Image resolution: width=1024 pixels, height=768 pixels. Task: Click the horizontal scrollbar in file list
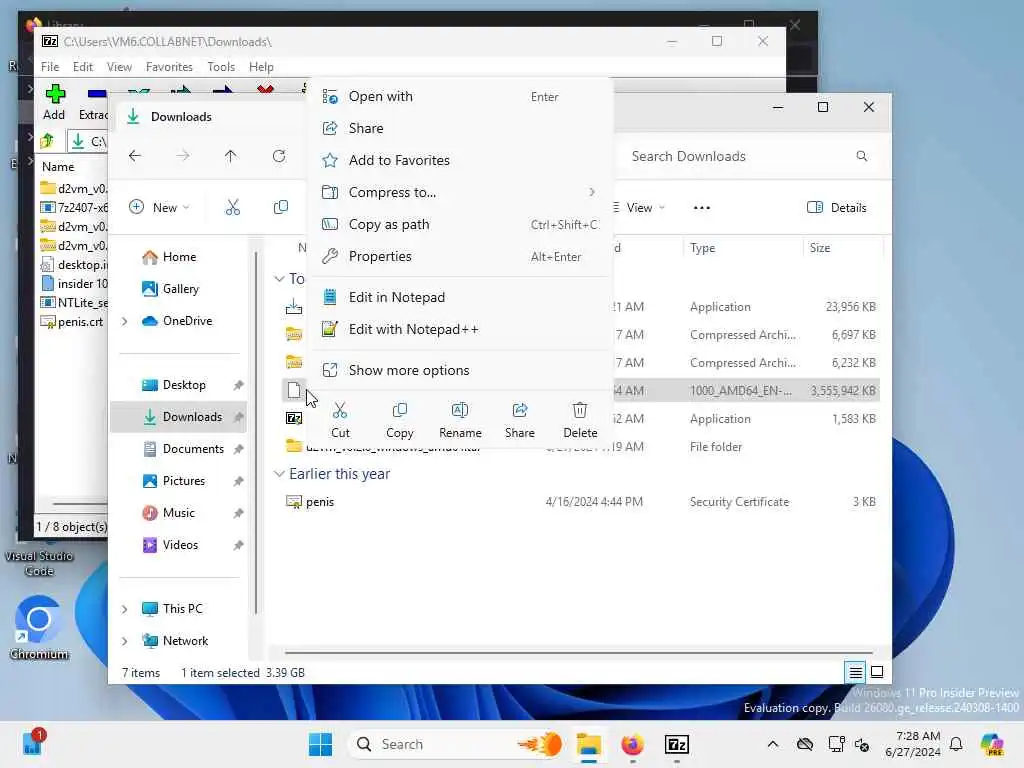579,652
